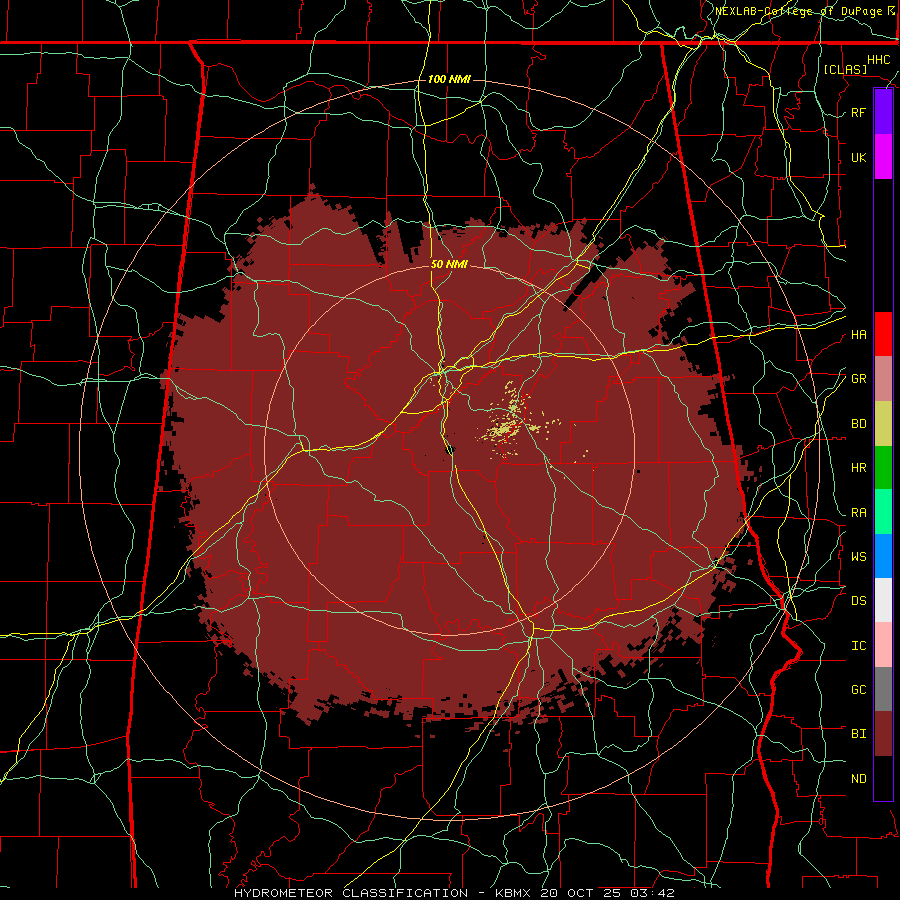900x900 pixels.
Task: Click the white DS legend swatch
Action: pos(883,600)
